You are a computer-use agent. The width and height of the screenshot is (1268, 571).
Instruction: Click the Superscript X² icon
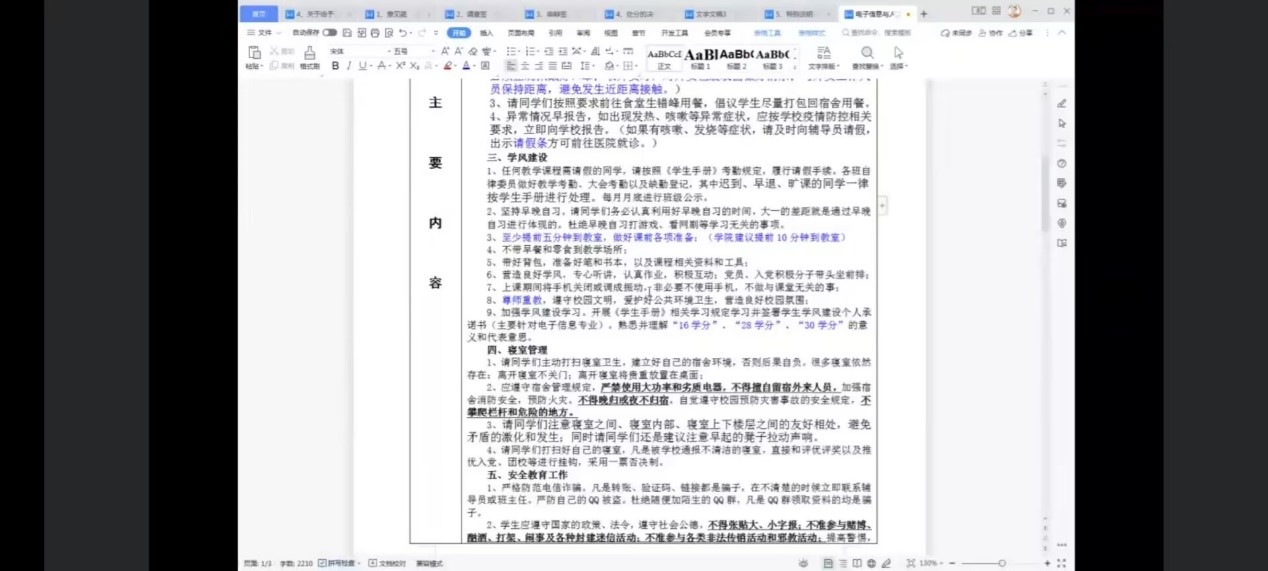pos(400,66)
